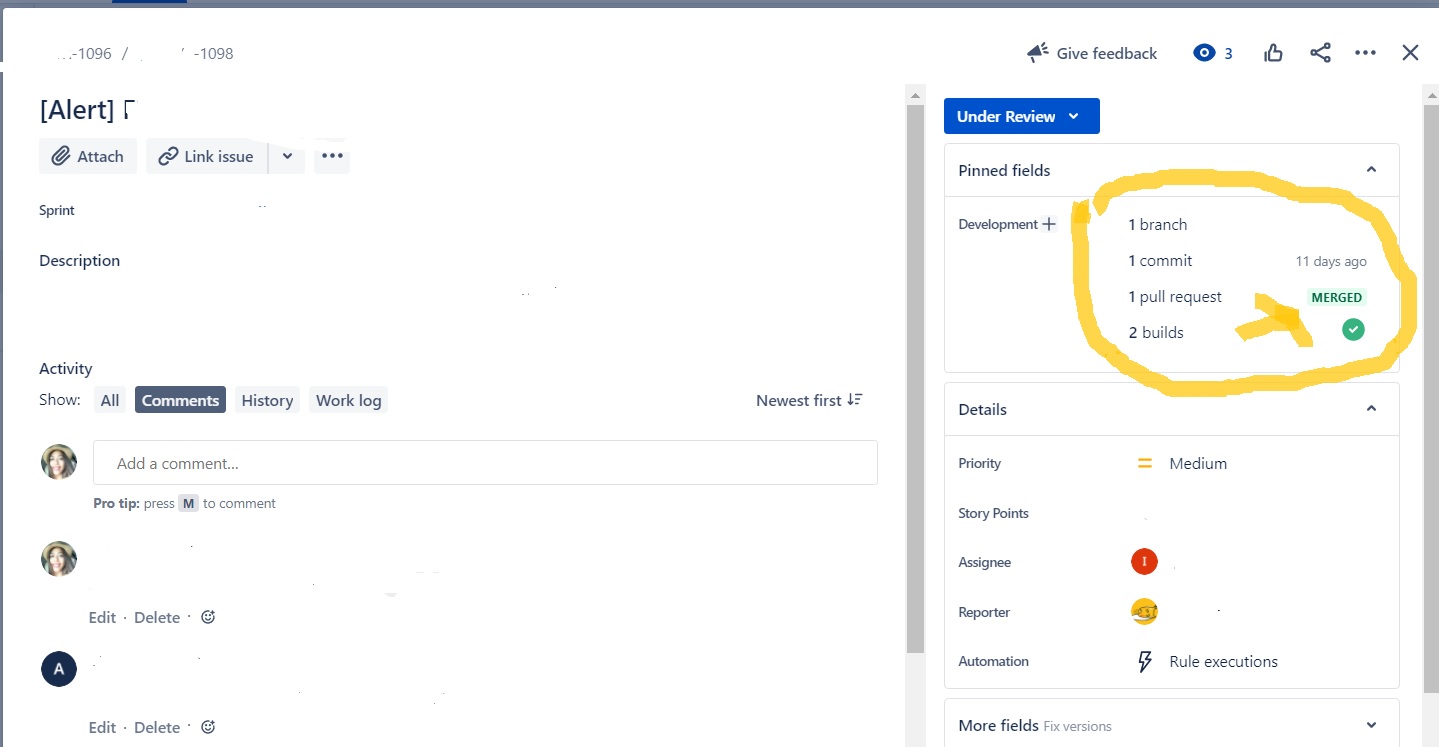Expand the More fields section
1439x747 pixels.
(1371, 724)
